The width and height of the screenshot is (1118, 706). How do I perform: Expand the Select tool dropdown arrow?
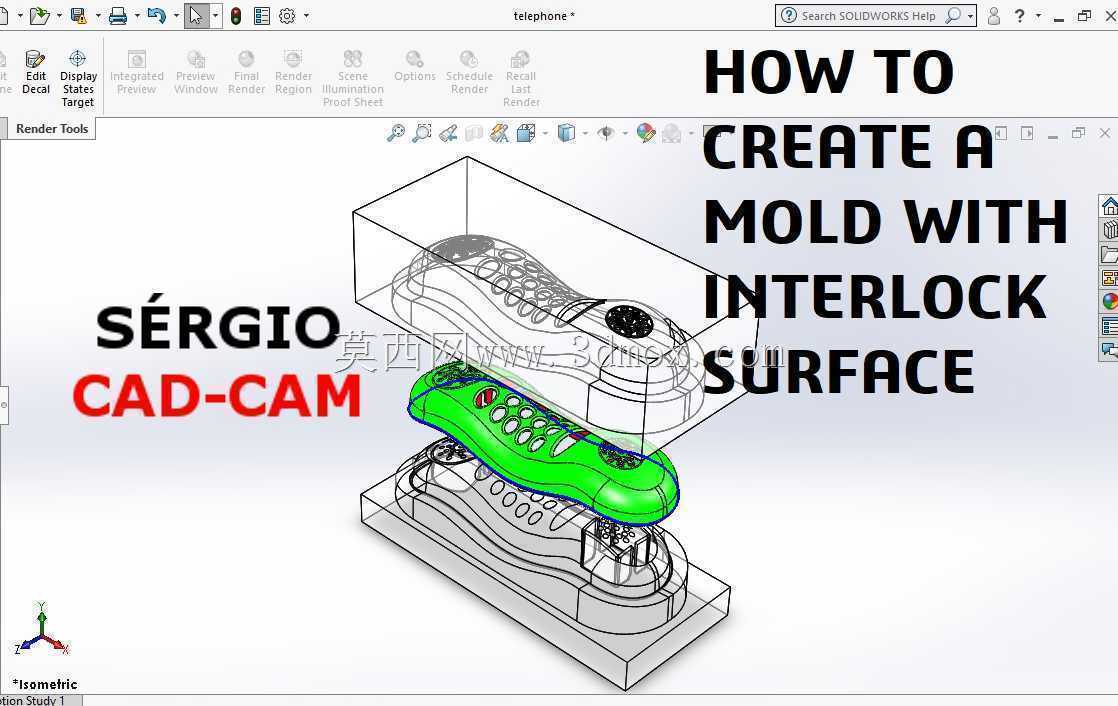tap(215, 16)
